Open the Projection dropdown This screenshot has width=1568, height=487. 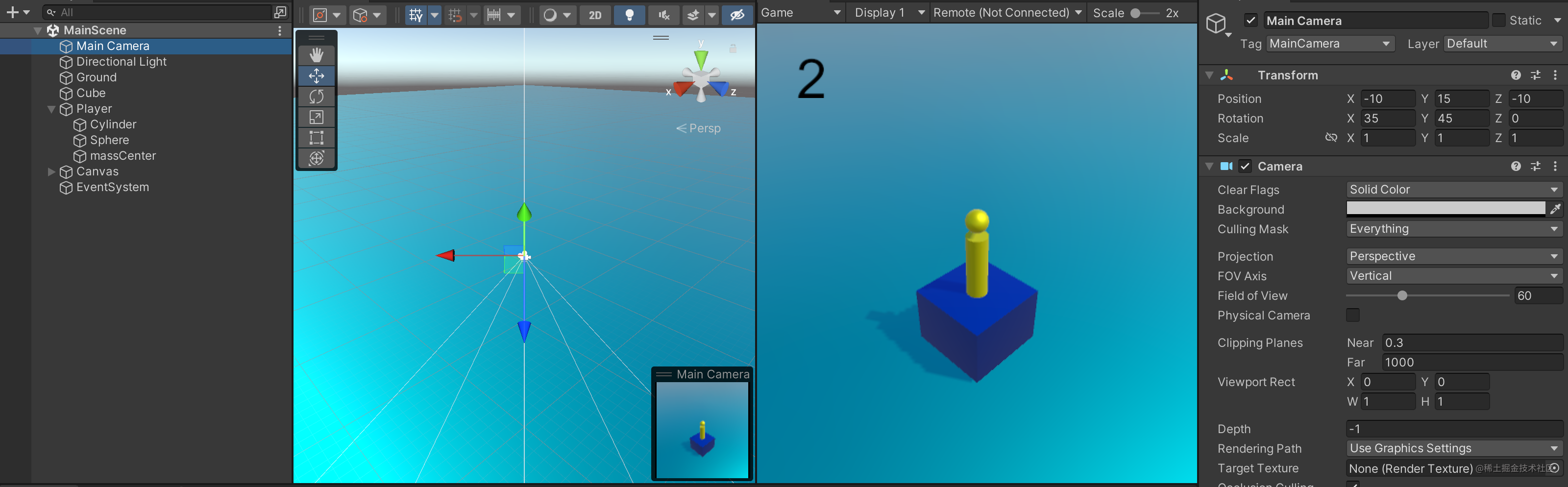(x=1454, y=256)
